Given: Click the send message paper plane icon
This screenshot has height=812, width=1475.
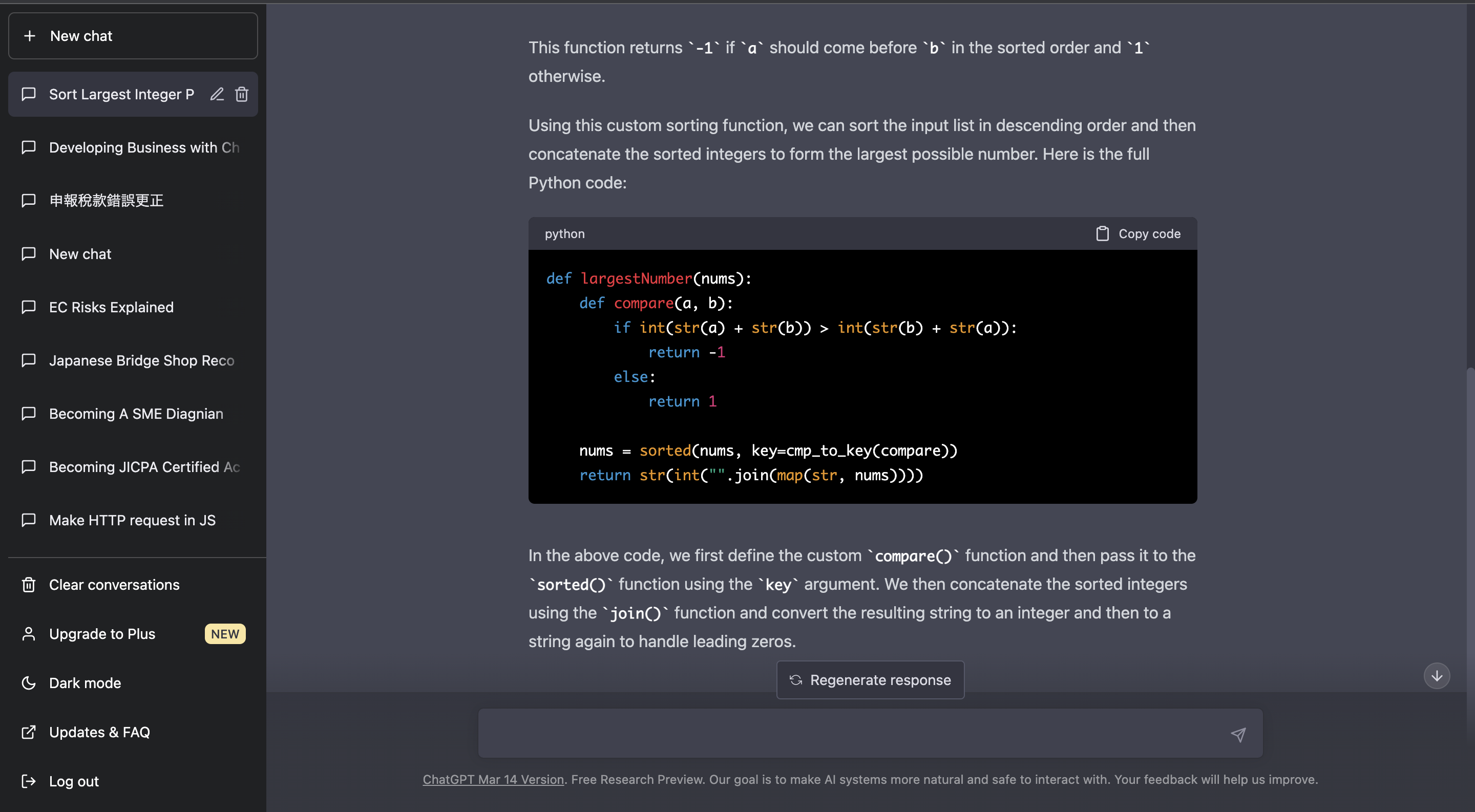Looking at the screenshot, I should [1238, 734].
